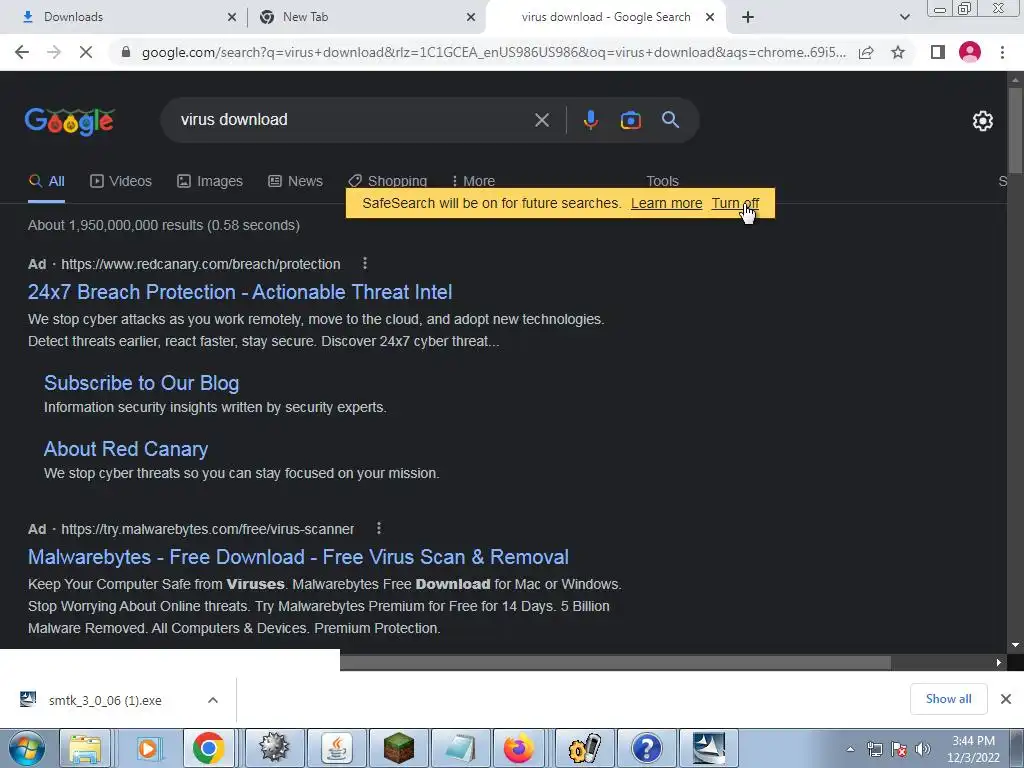The width and height of the screenshot is (1024, 768).
Task: Open options for Red Canary ad
Action: coord(365,263)
